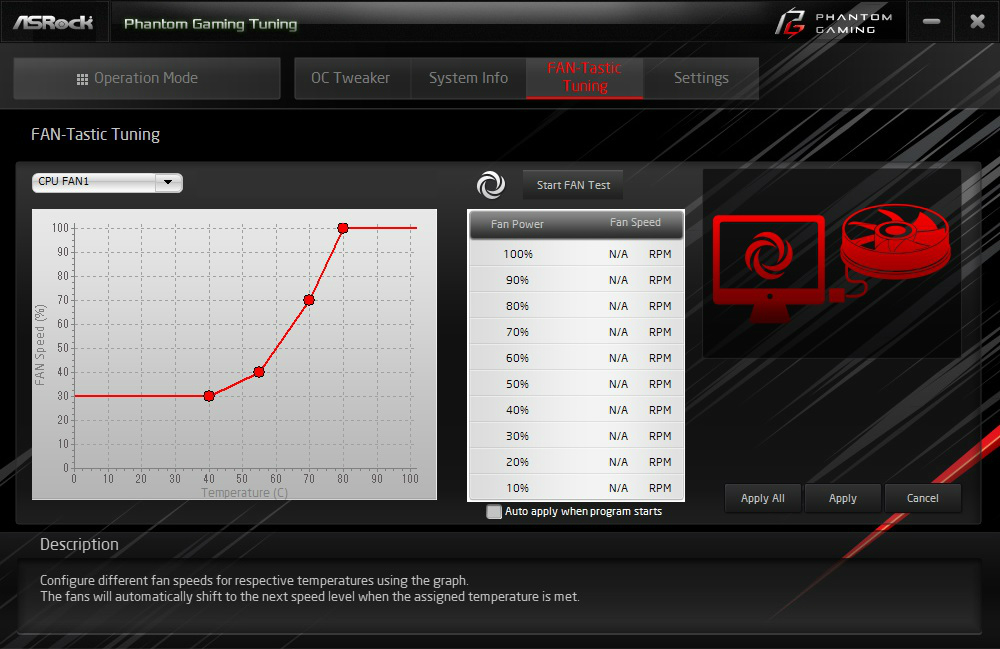Minimize the Phantom Gaming Tuning window
Screen dimensions: 1000x649
[x=931, y=22]
